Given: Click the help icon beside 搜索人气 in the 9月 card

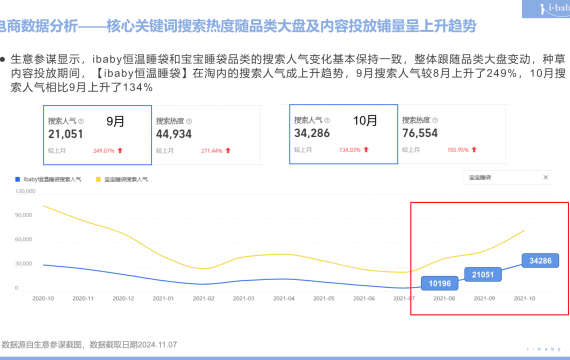Looking at the screenshot, I should [81, 121].
